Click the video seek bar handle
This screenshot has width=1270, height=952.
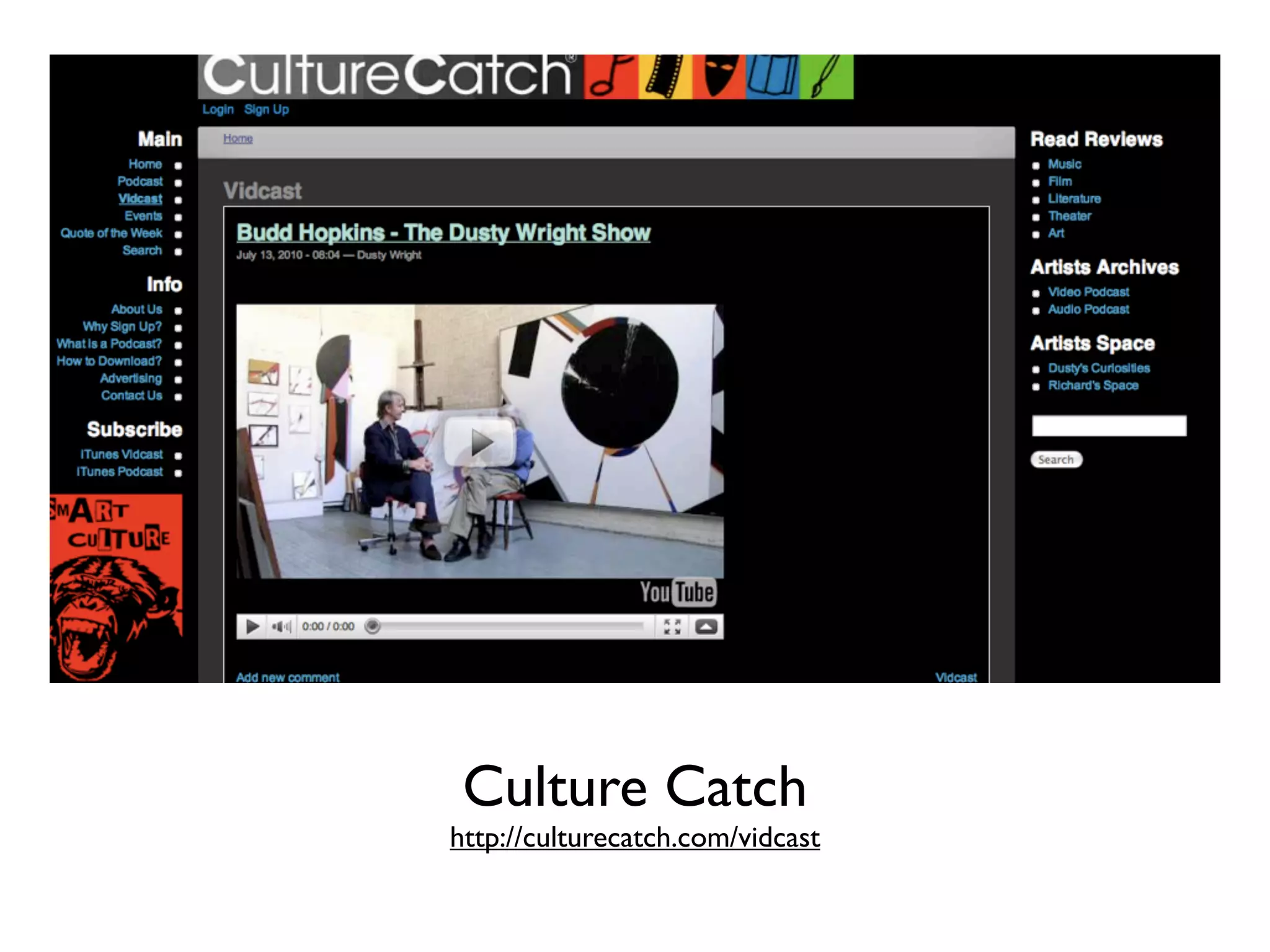[372, 626]
